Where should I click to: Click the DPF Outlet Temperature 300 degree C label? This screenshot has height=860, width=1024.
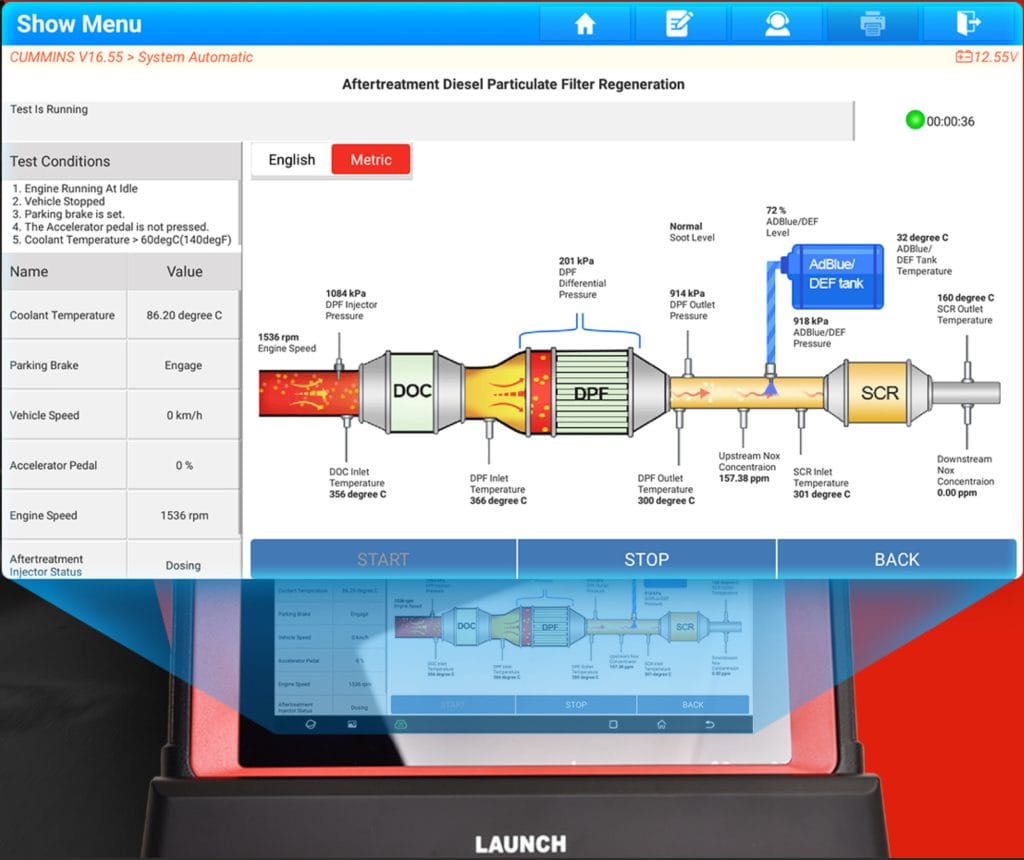665,489
